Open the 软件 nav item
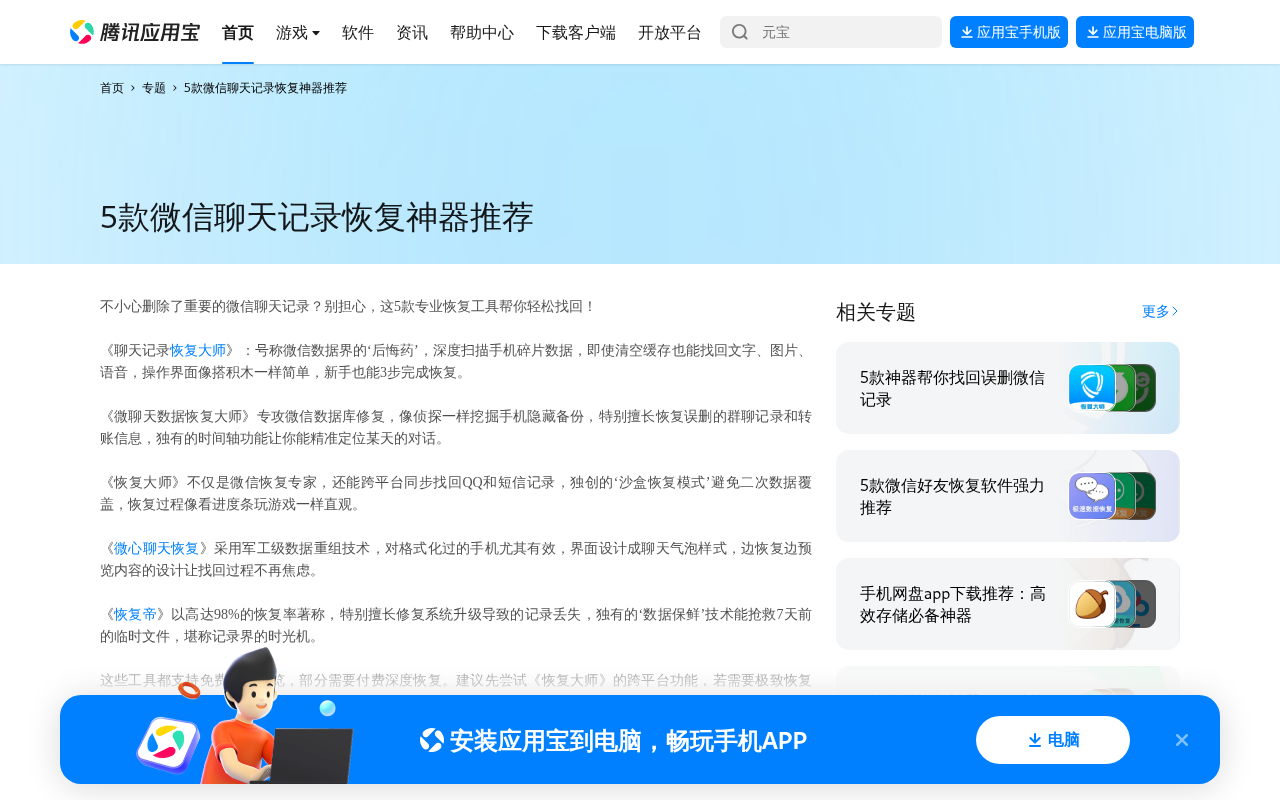The height and width of the screenshot is (800, 1280). click(x=358, y=32)
